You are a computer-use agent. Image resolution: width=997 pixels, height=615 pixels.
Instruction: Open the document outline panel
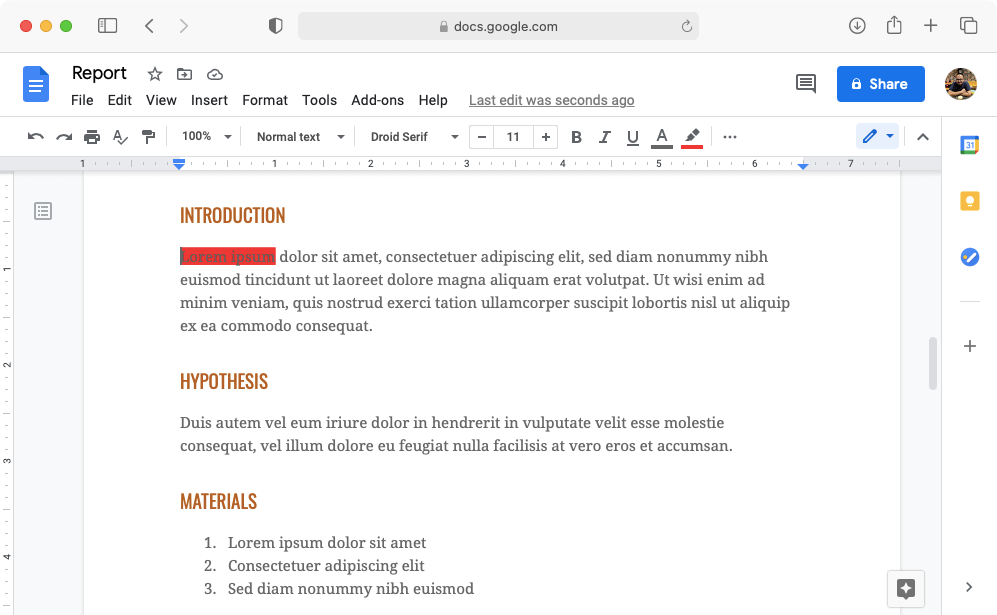(42, 211)
